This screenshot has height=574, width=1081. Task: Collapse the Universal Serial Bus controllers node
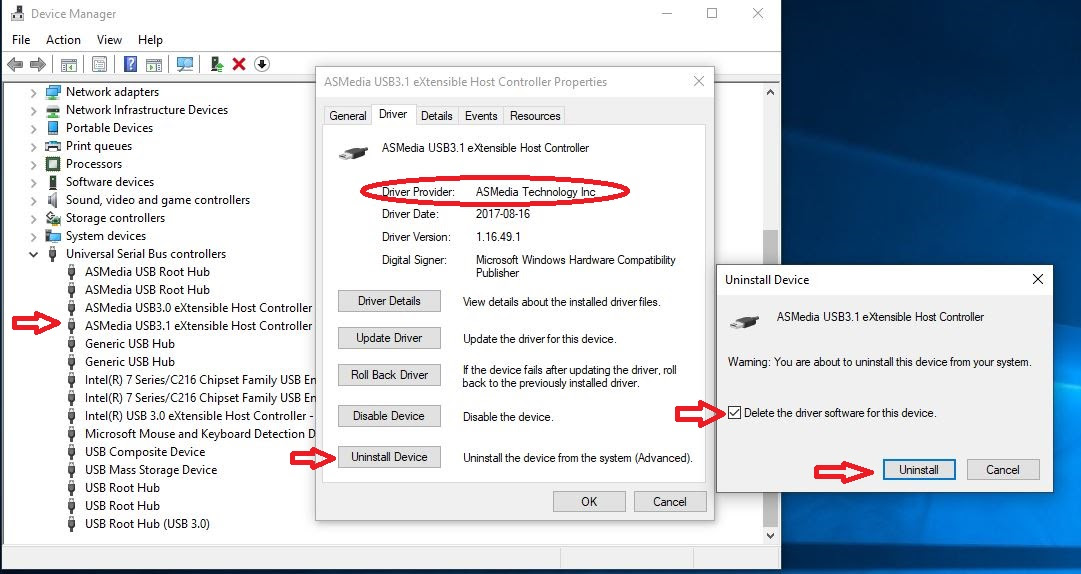[33, 254]
